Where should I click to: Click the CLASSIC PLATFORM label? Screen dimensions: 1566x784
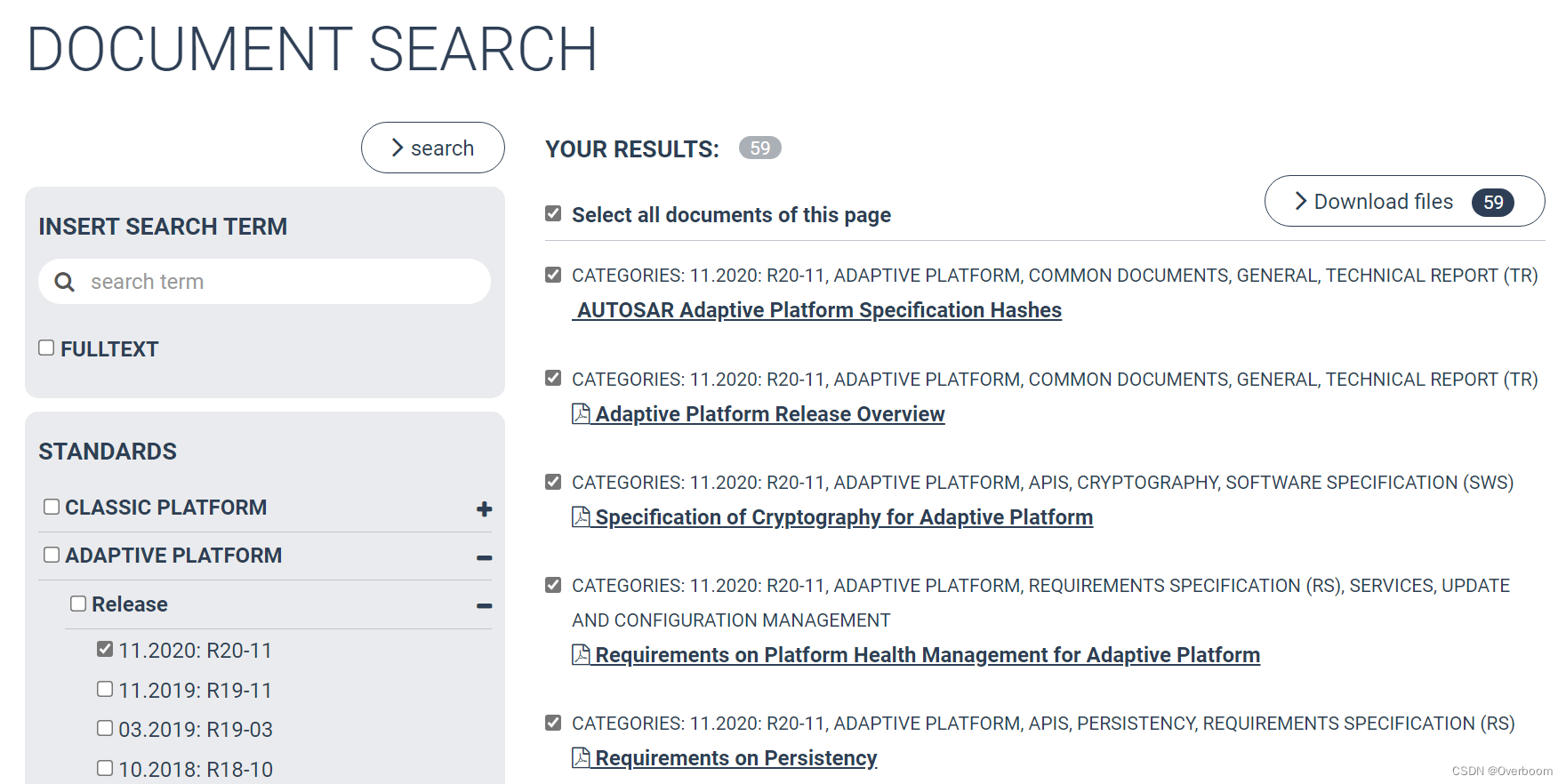click(166, 508)
